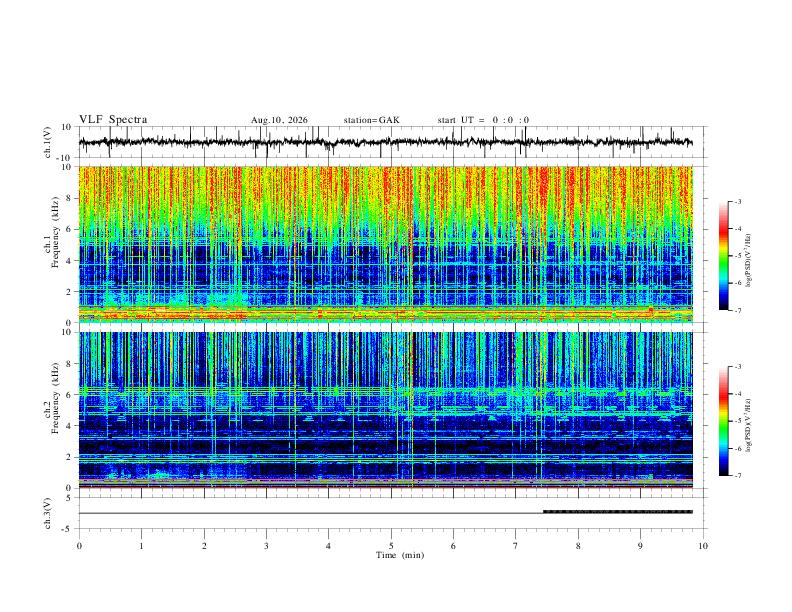The image size is (792, 612).
Task: Click the Time (min) axis label
Action: click(x=400, y=555)
